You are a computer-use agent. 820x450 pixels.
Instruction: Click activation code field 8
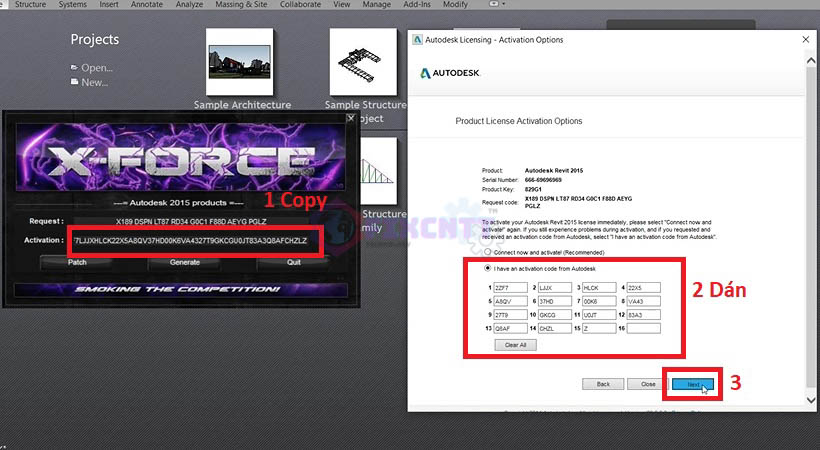tap(644, 301)
